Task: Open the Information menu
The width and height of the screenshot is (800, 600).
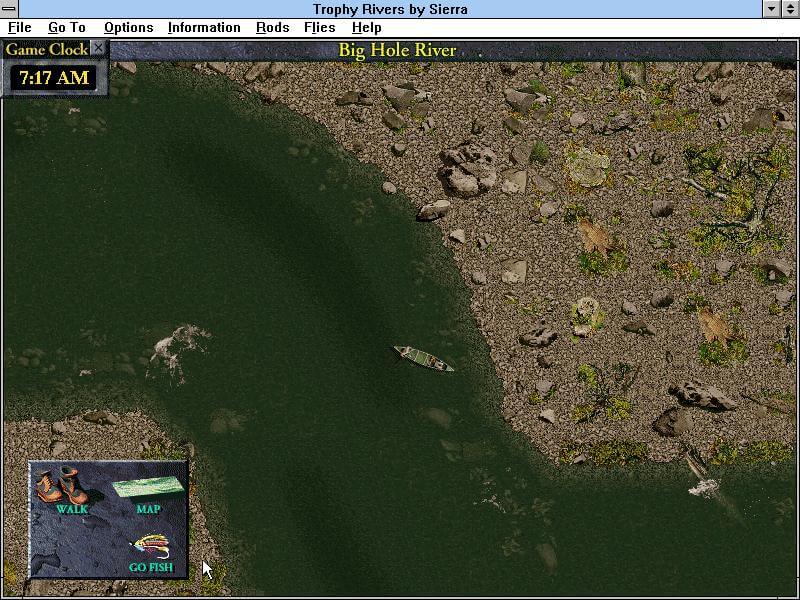Action: coord(204,28)
